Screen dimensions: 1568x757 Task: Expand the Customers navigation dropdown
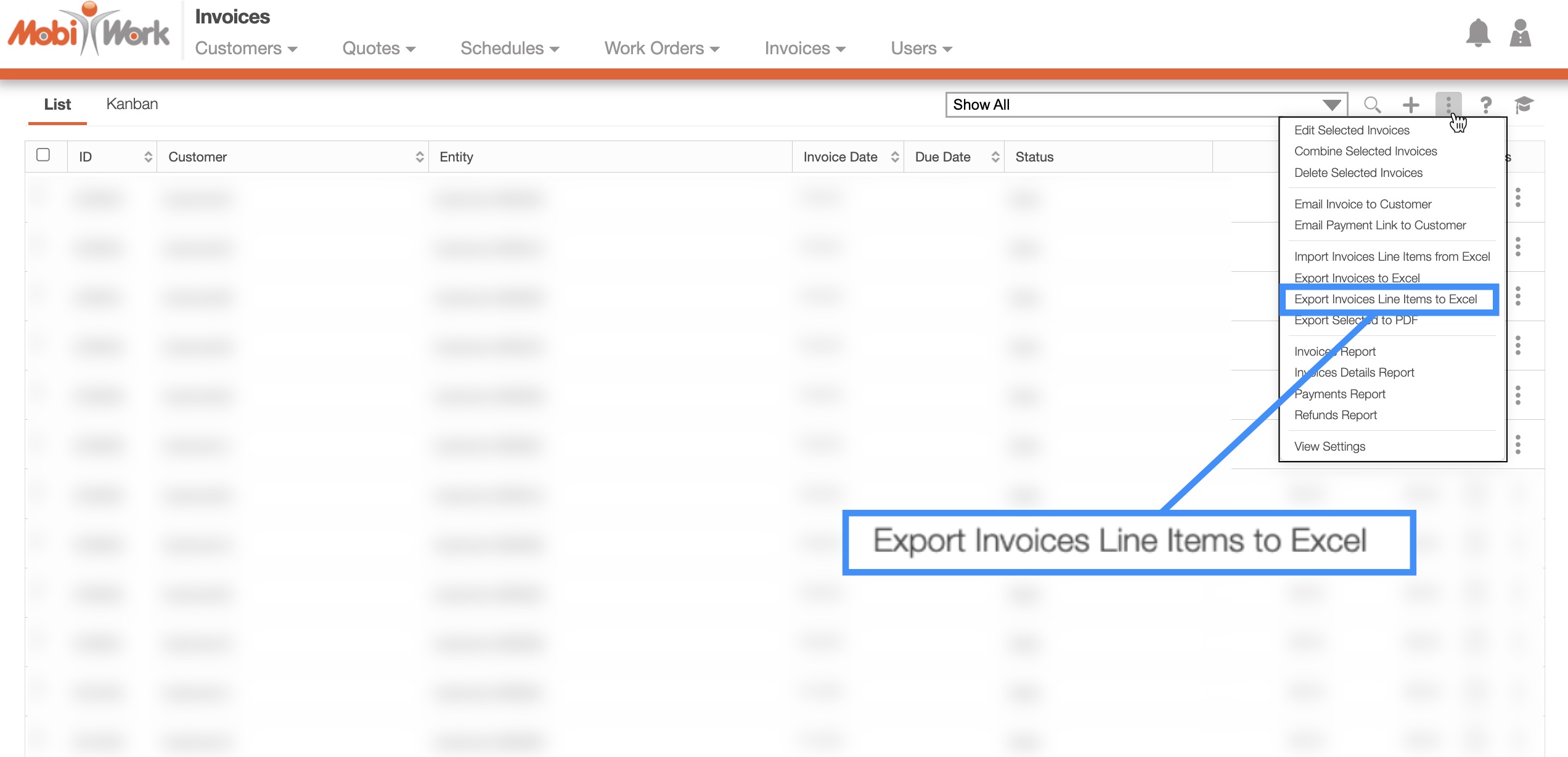(246, 48)
